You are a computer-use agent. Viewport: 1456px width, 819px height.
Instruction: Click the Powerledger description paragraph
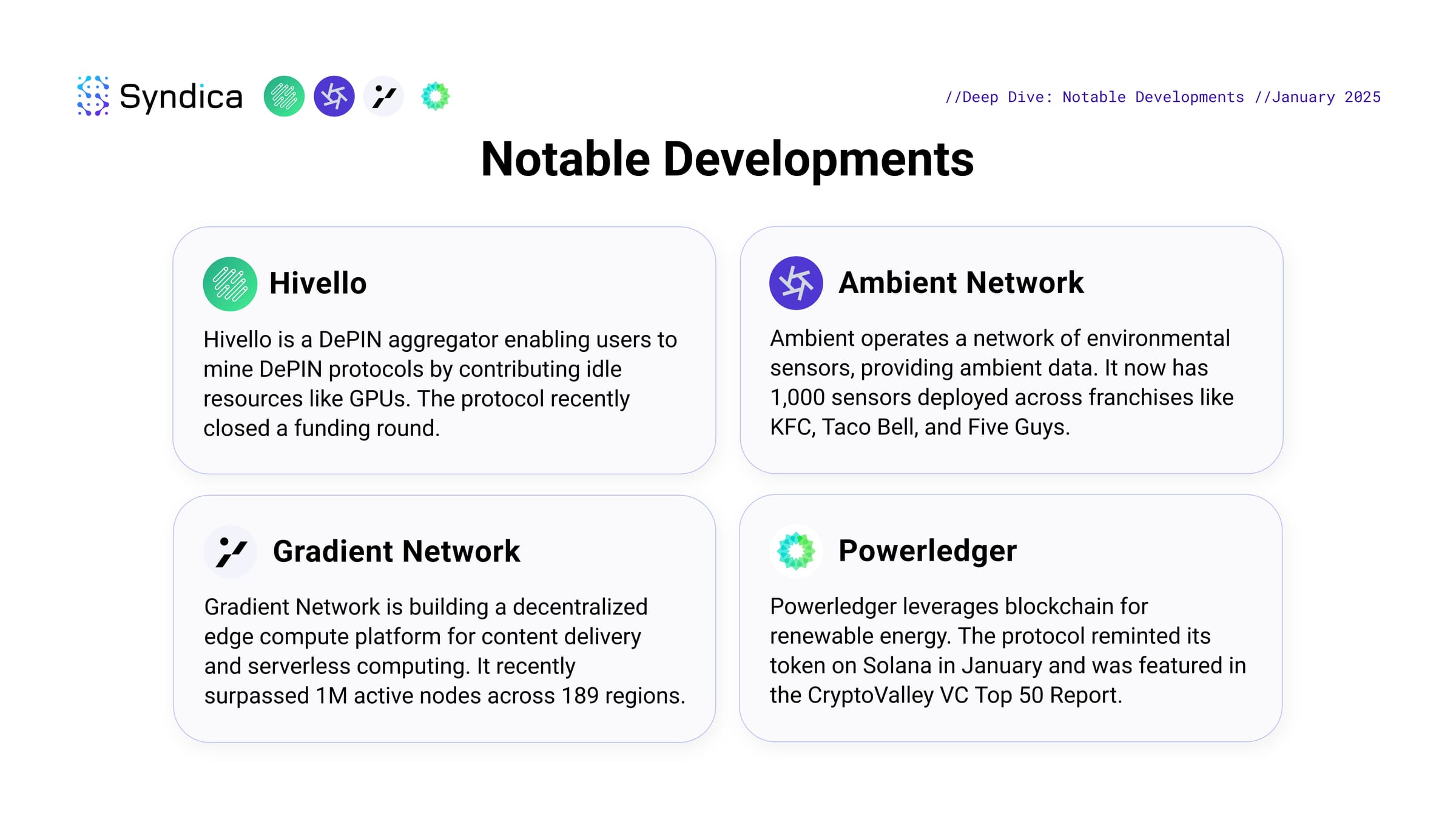(x=1008, y=650)
